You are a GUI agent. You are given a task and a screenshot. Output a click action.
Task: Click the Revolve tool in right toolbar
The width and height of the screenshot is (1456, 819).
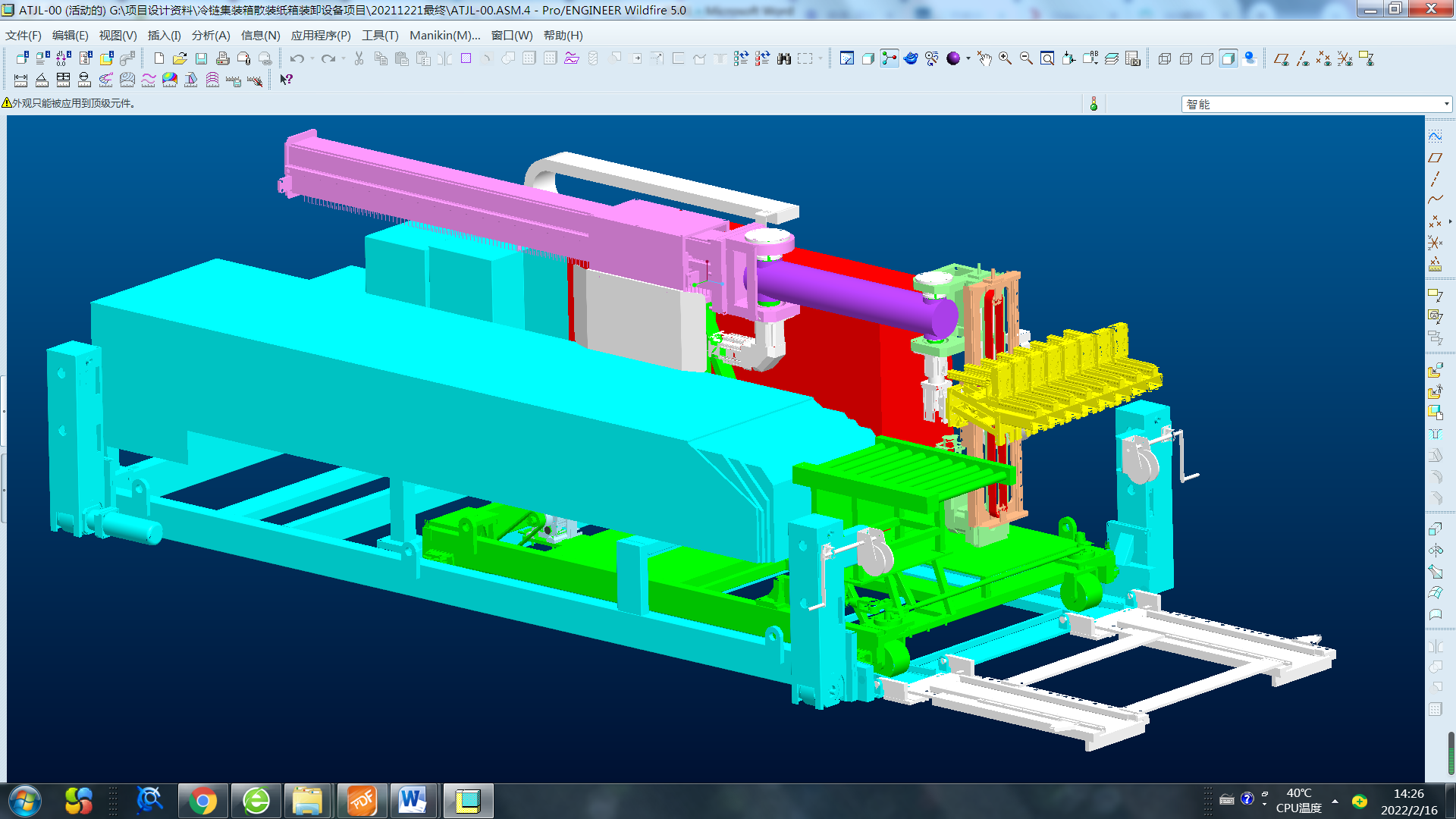click(1435, 551)
